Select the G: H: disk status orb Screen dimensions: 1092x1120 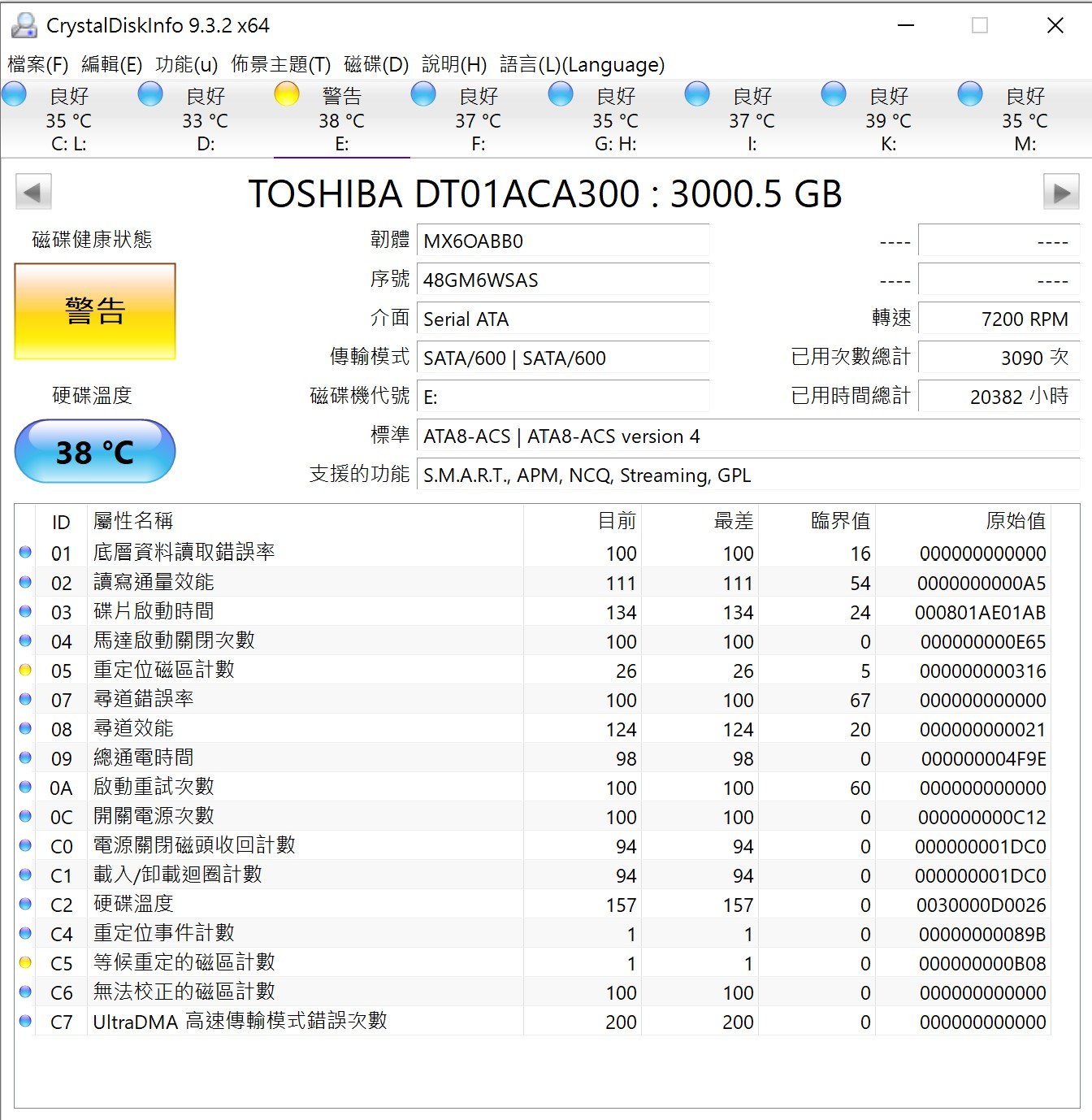click(561, 94)
